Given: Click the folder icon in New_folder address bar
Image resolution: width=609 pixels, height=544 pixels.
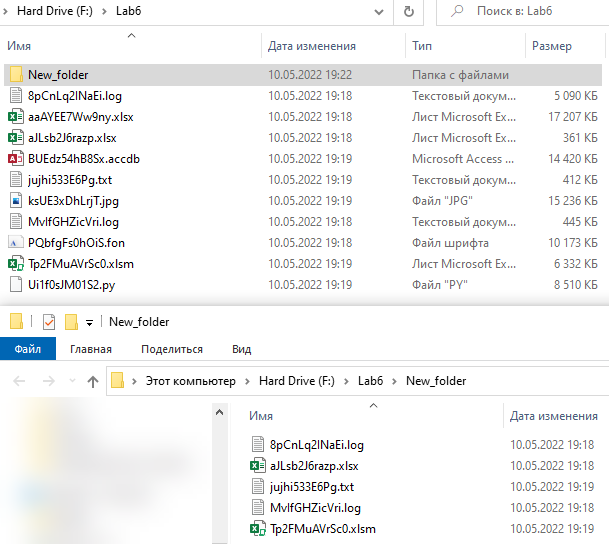Looking at the screenshot, I should 117,381.
